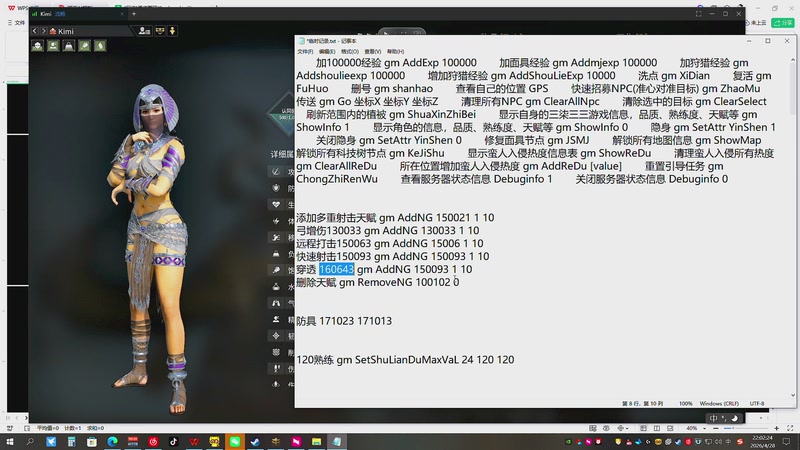This screenshot has height=450, width=800.
Task: Click the 添加多重射击天赋 line
Action: [x=395, y=218]
